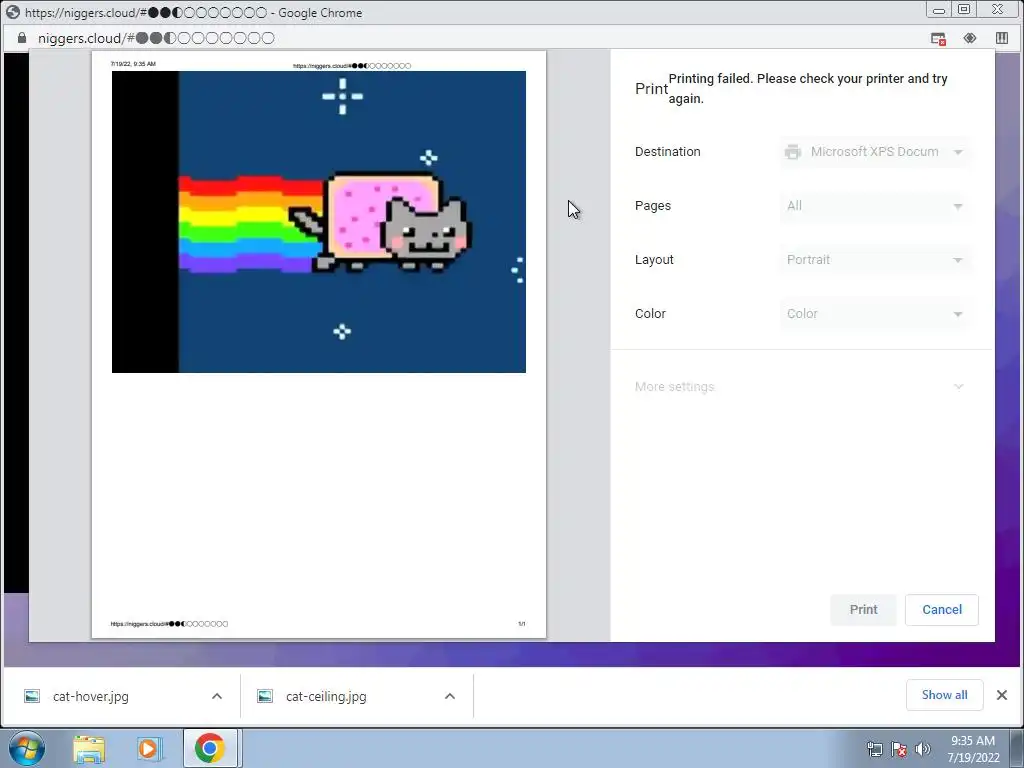Click the "Destination" label

click(x=667, y=152)
